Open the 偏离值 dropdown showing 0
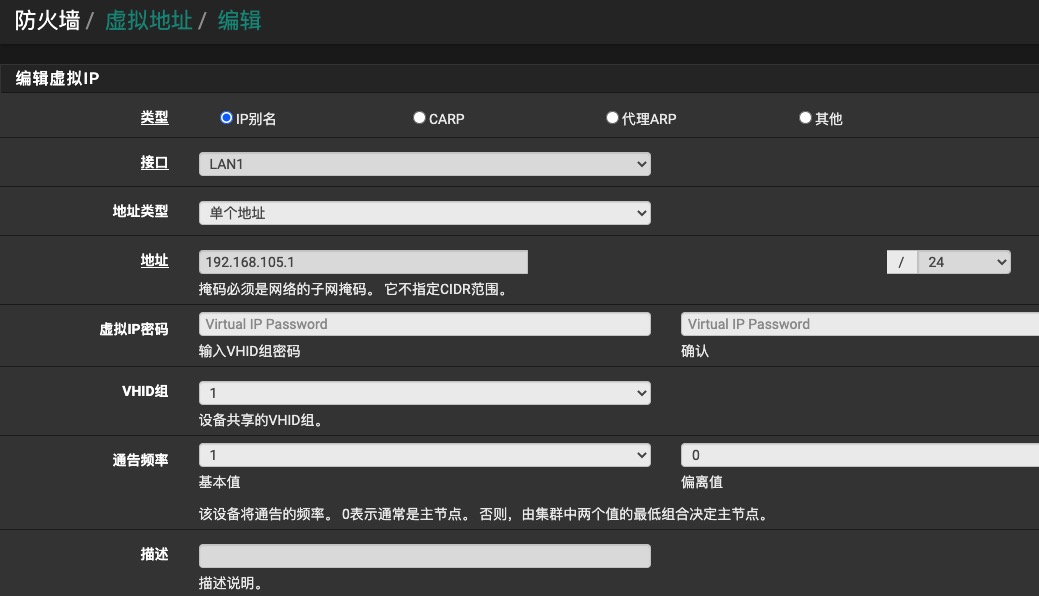The width and height of the screenshot is (1039, 596). coord(858,456)
